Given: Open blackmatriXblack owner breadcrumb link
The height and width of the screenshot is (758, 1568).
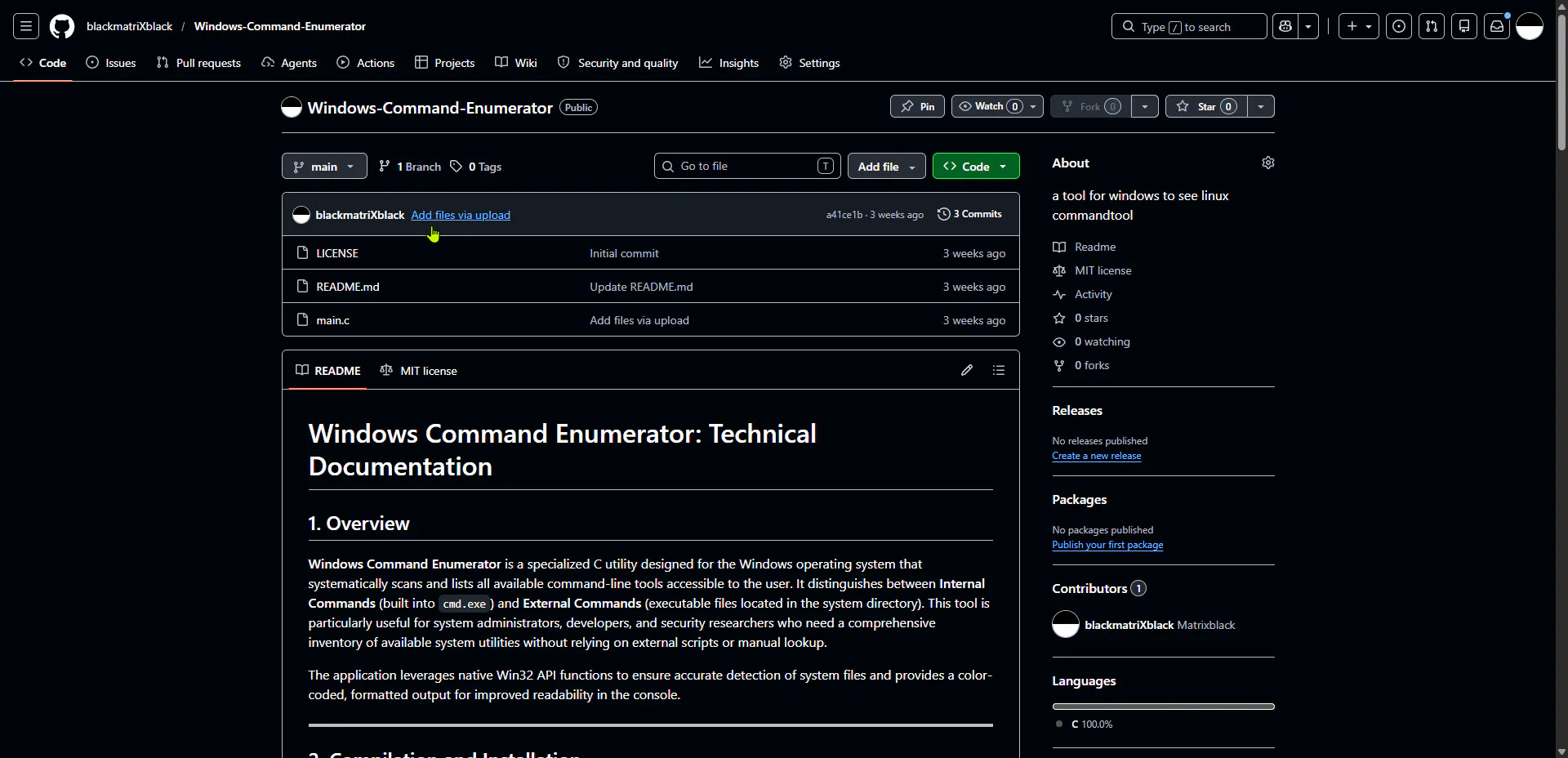Looking at the screenshot, I should tap(129, 26).
